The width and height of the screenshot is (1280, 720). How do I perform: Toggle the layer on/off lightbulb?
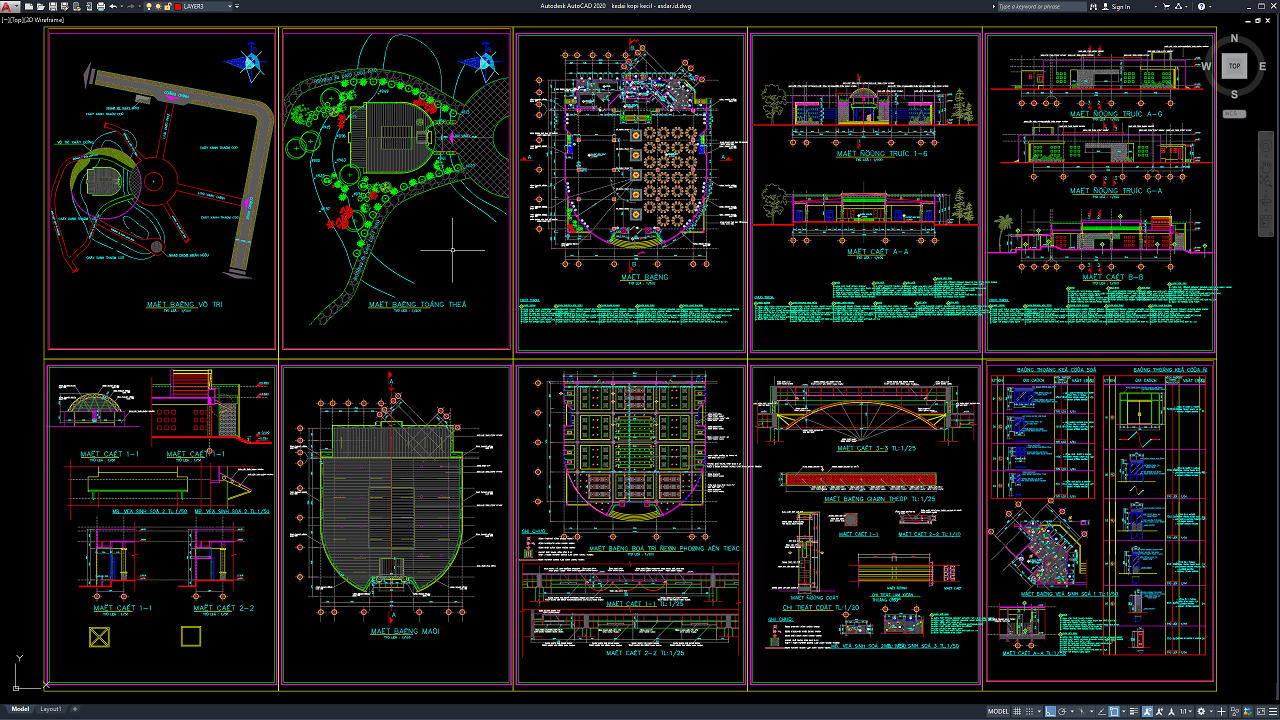(149, 6)
